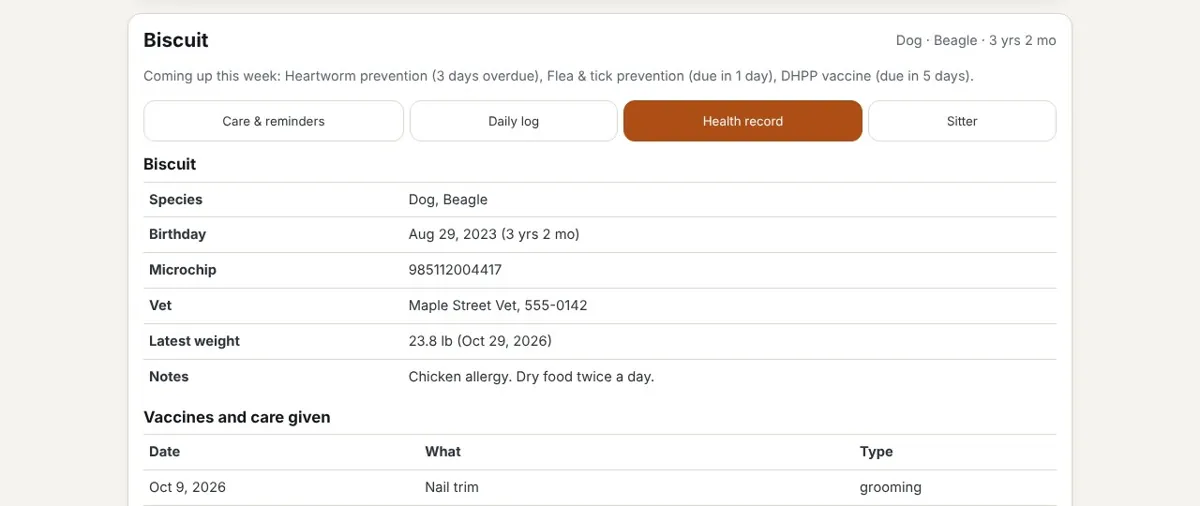Open the Sitter tab
Image resolution: width=1200 pixels, height=506 pixels.
coord(962,121)
